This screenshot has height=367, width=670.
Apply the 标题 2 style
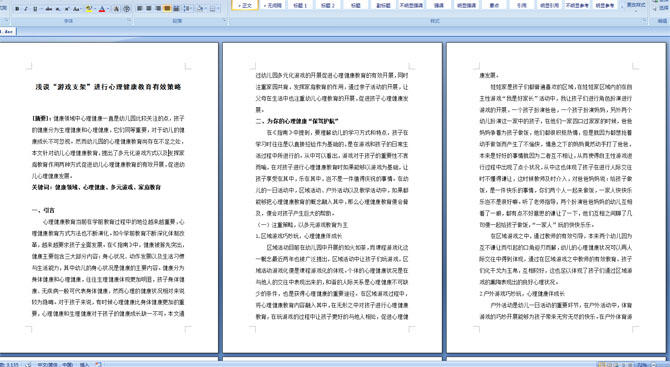click(328, 5)
